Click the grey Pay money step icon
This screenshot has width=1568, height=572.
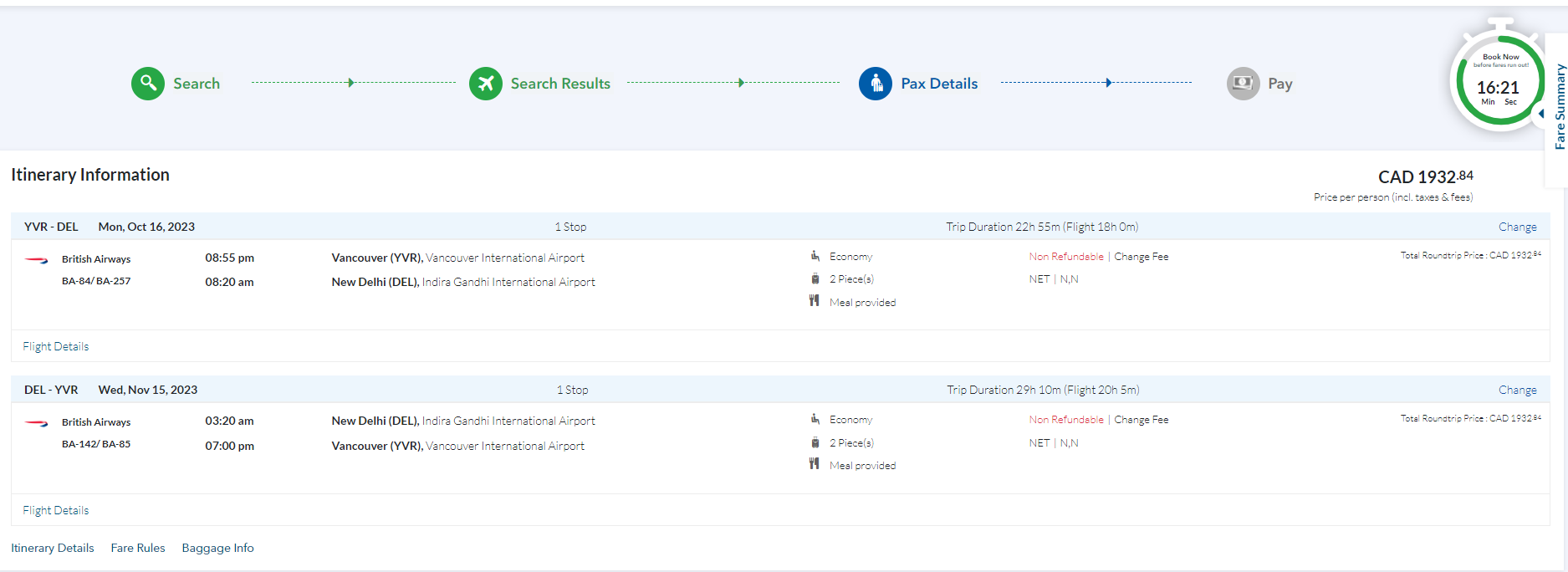[x=1243, y=84]
